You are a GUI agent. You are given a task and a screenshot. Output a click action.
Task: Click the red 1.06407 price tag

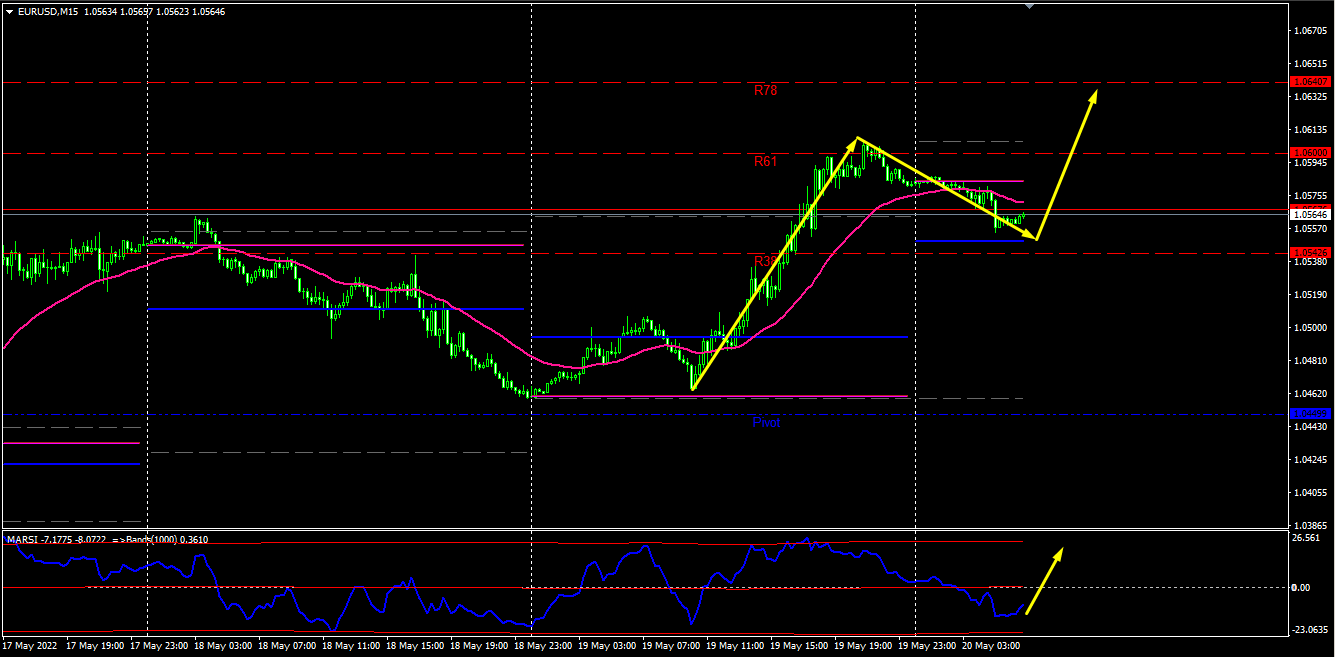point(1310,81)
